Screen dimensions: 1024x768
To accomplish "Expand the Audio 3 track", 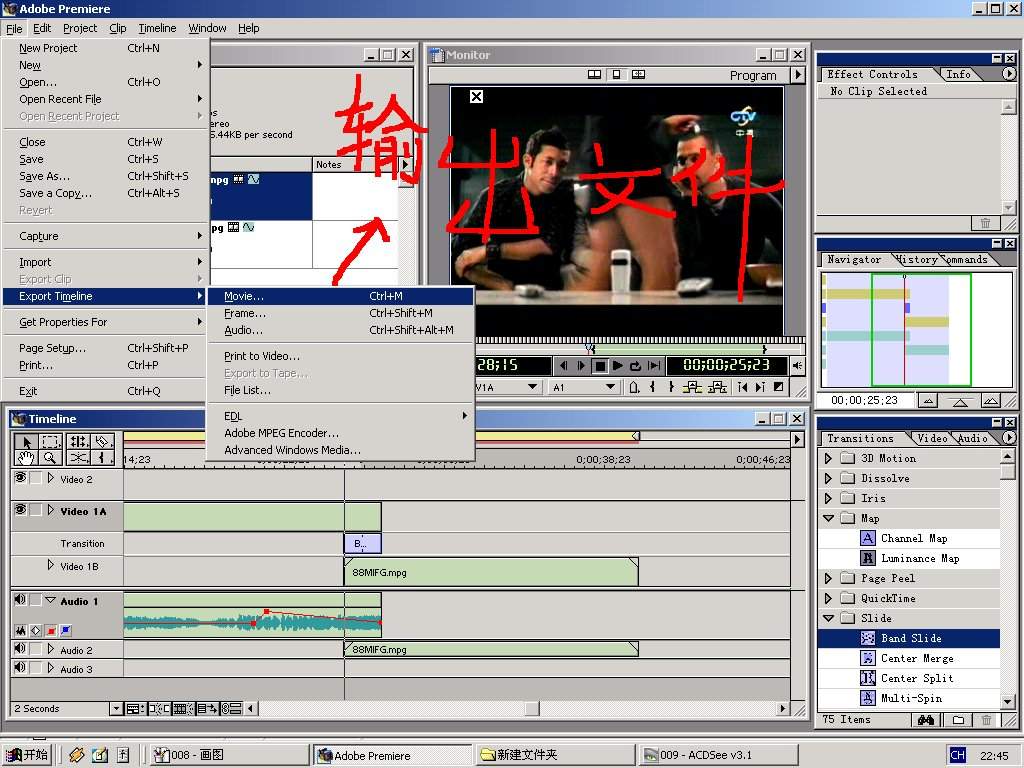I will (x=51, y=668).
